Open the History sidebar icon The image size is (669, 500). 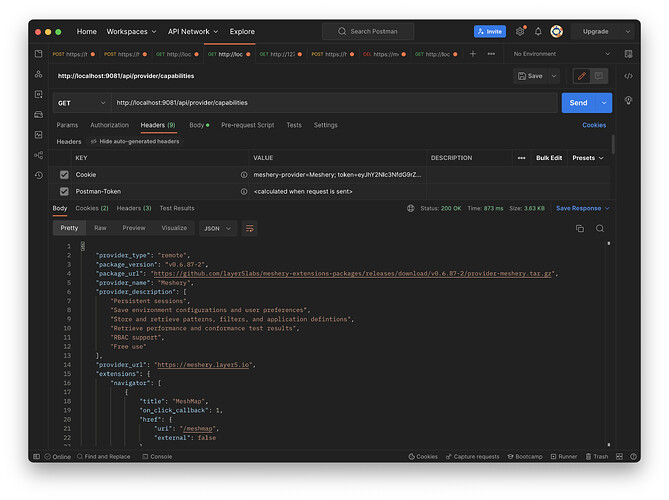39,175
